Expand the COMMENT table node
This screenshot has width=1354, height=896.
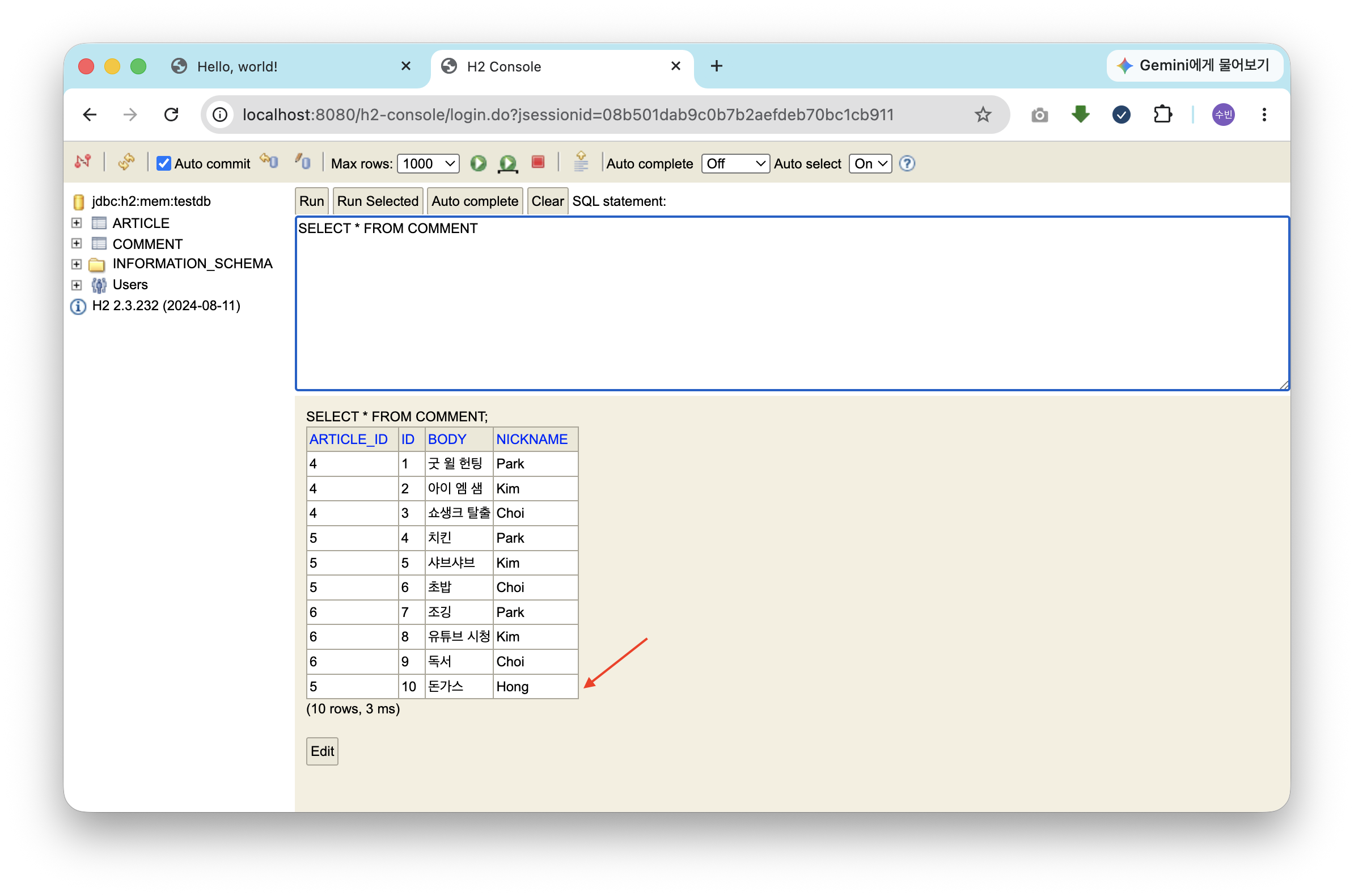[x=77, y=243]
